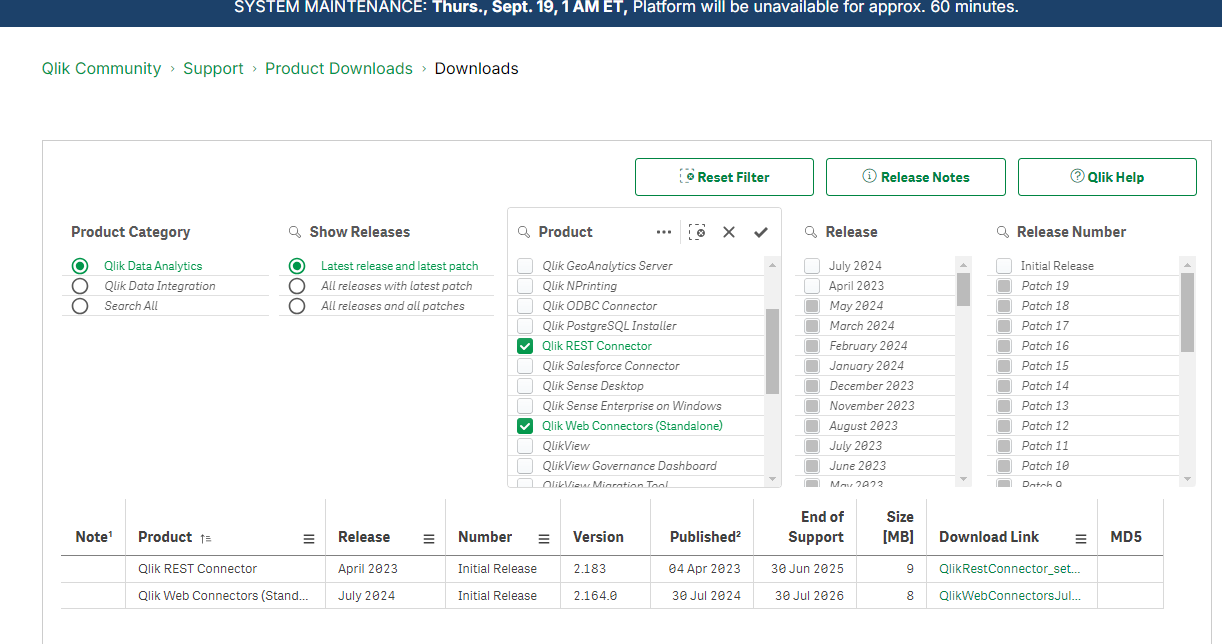This screenshot has width=1222, height=644.
Task: Click the Product column sort arrow icon
Action: click(x=205, y=538)
